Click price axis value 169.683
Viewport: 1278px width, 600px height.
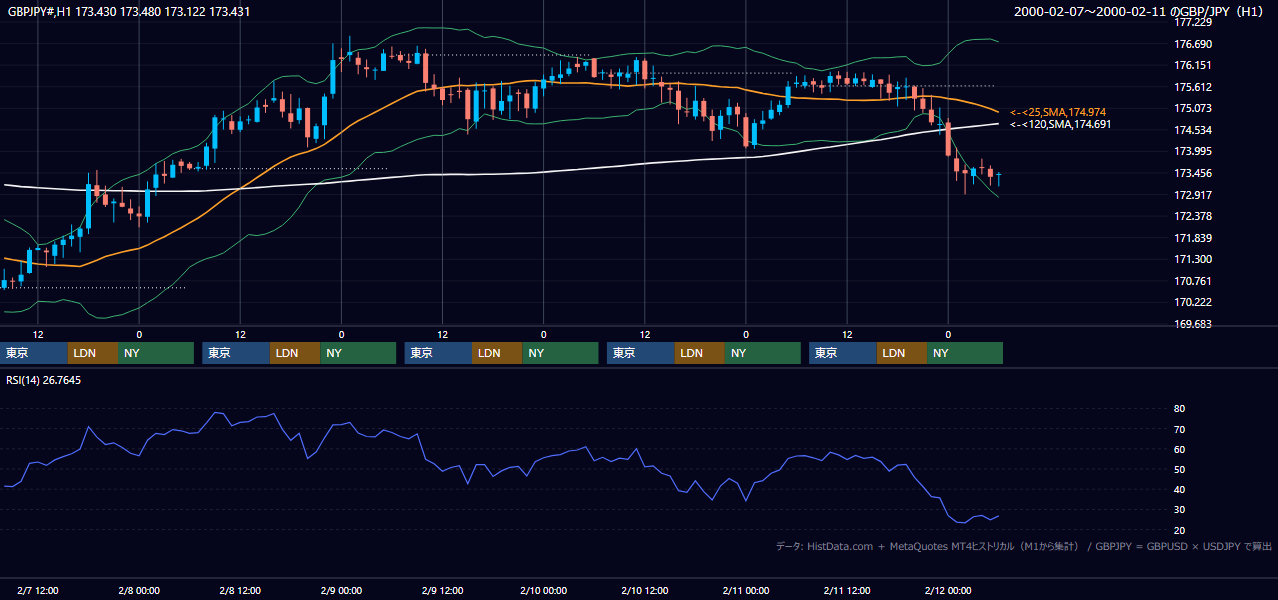pos(1193,325)
